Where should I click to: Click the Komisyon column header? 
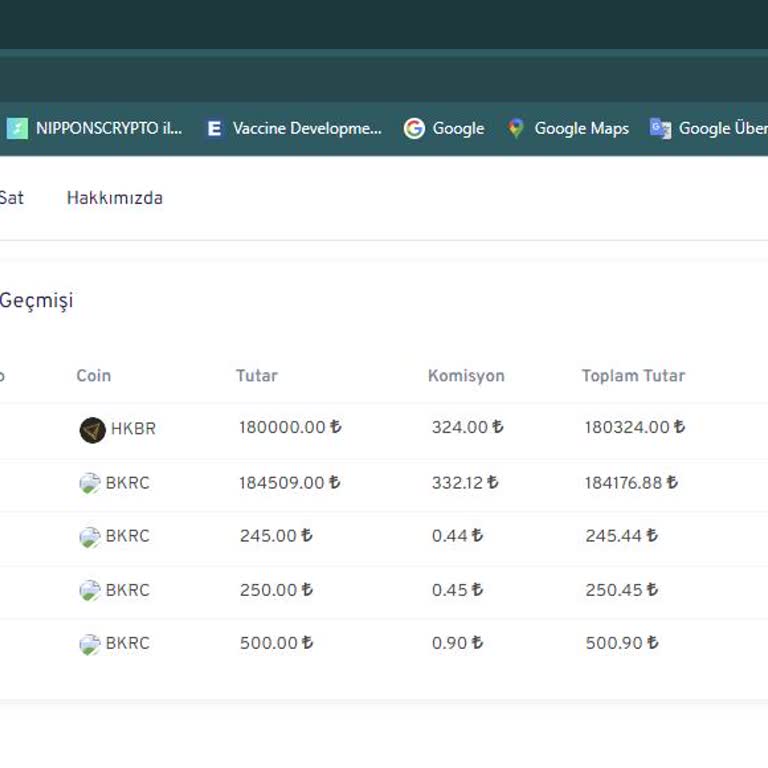[466, 376]
